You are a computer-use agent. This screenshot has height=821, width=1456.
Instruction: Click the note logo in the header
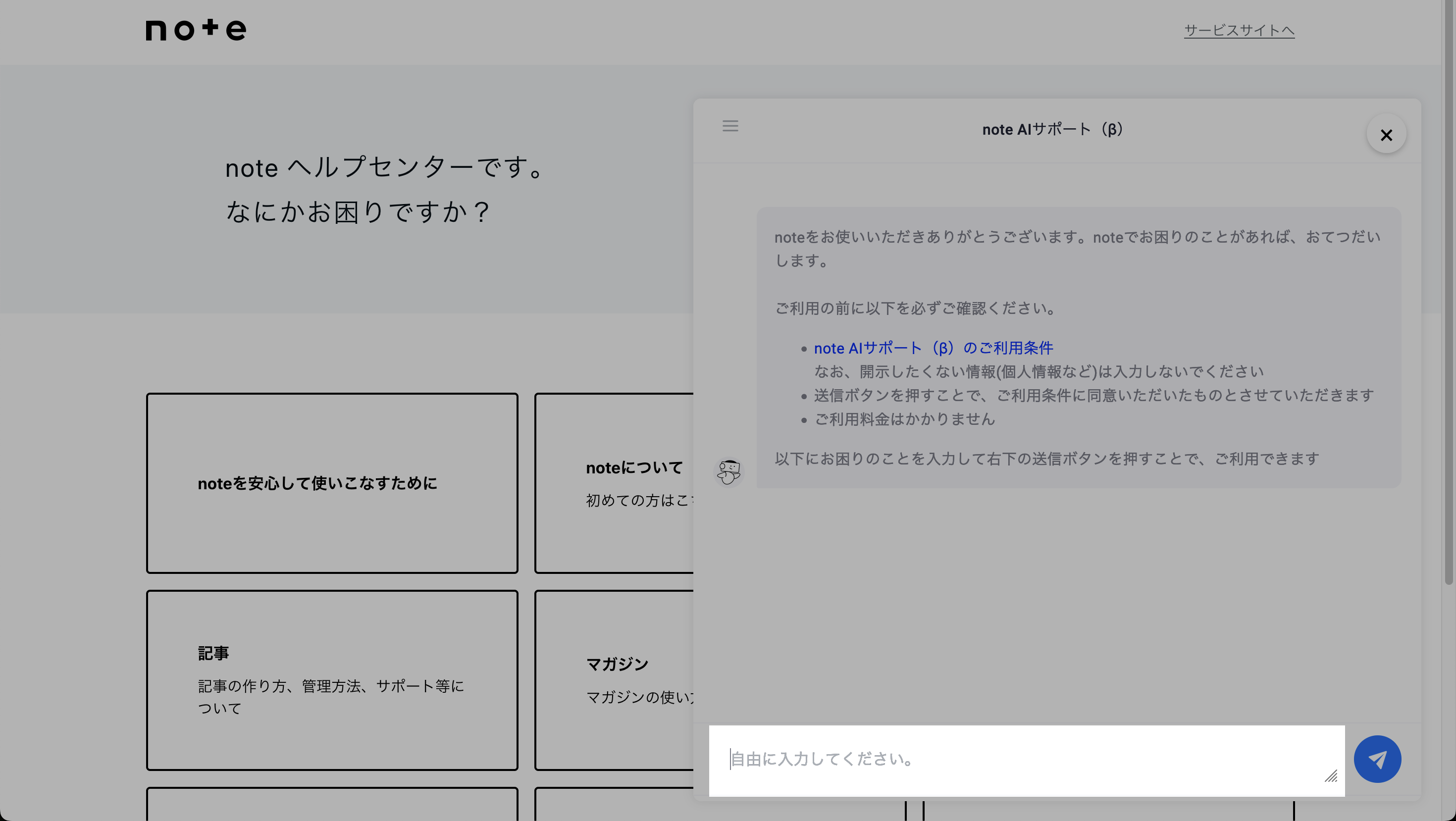coord(196,30)
